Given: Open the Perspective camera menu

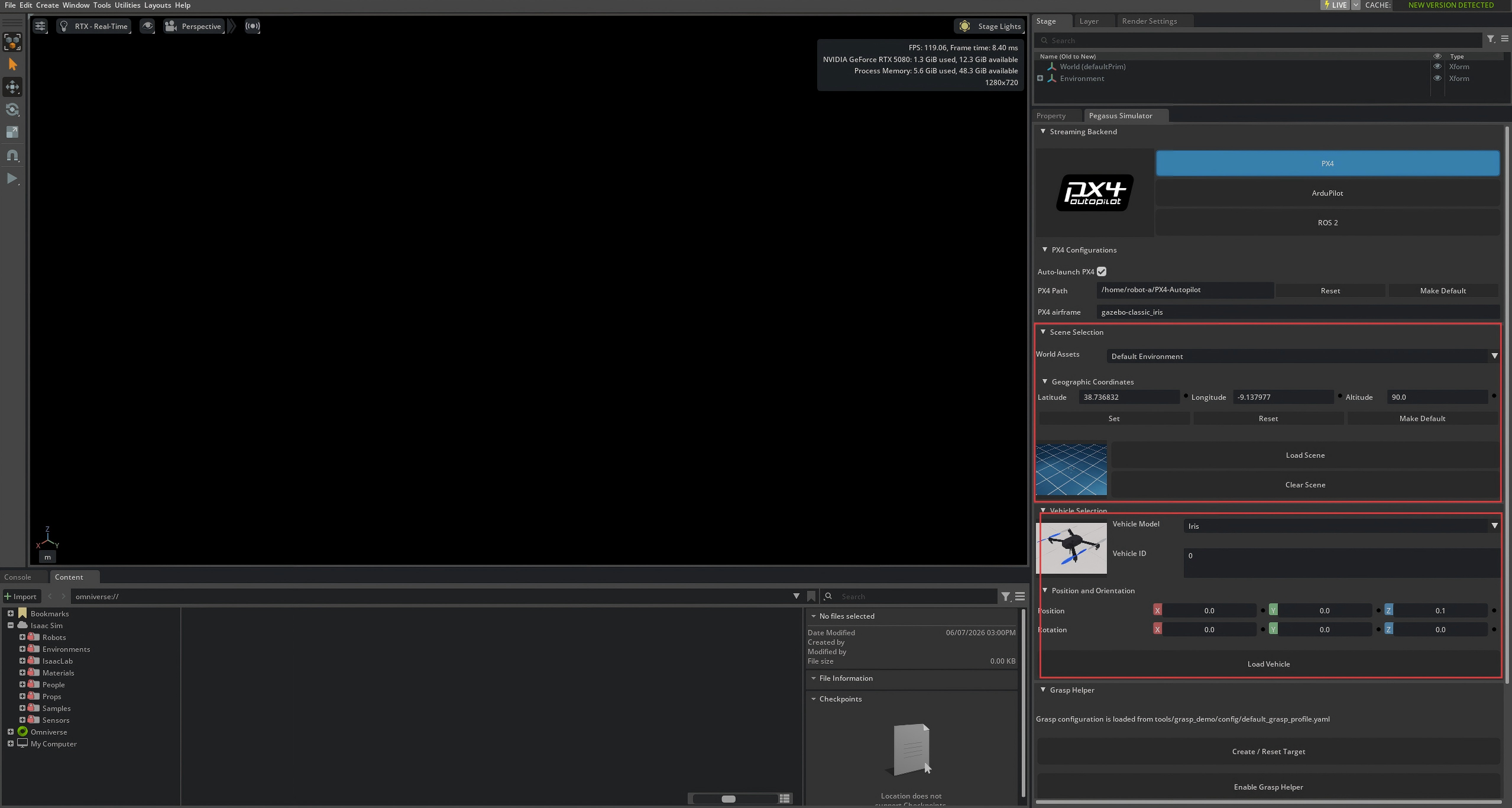Looking at the screenshot, I should click(193, 26).
